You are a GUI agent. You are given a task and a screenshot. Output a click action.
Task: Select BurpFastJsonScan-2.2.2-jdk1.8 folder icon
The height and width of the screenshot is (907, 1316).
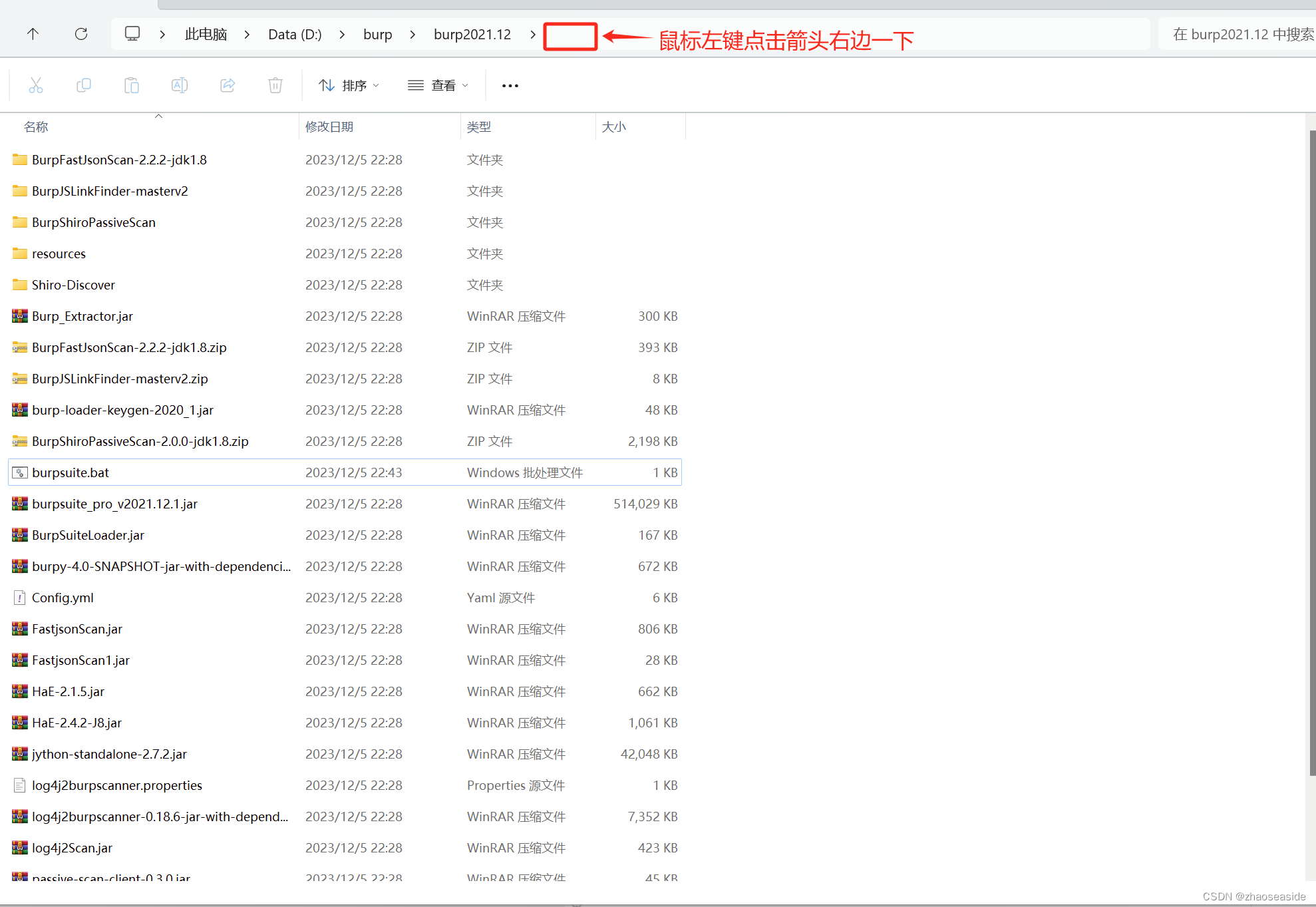[20, 160]
